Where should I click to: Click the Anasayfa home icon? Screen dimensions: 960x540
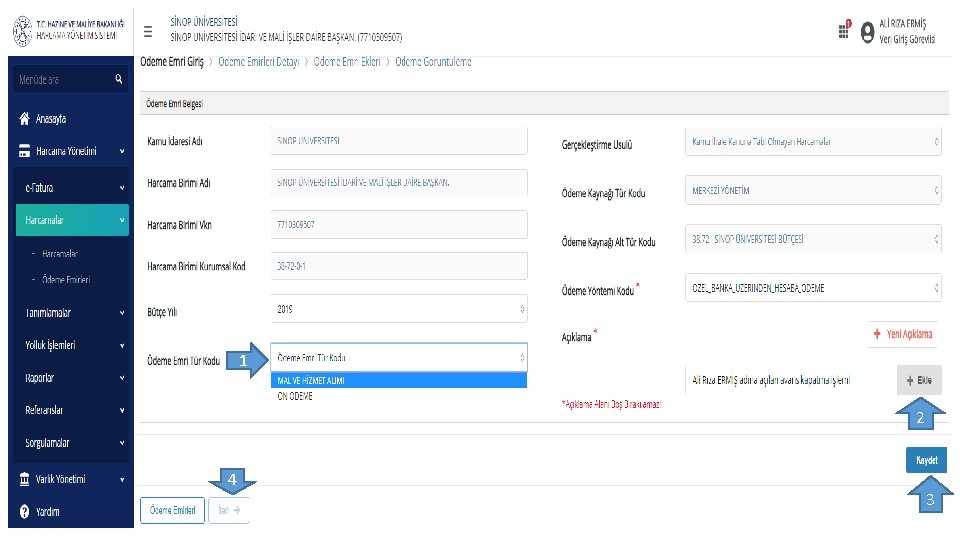pyautogui.click(x=24, y=119)
